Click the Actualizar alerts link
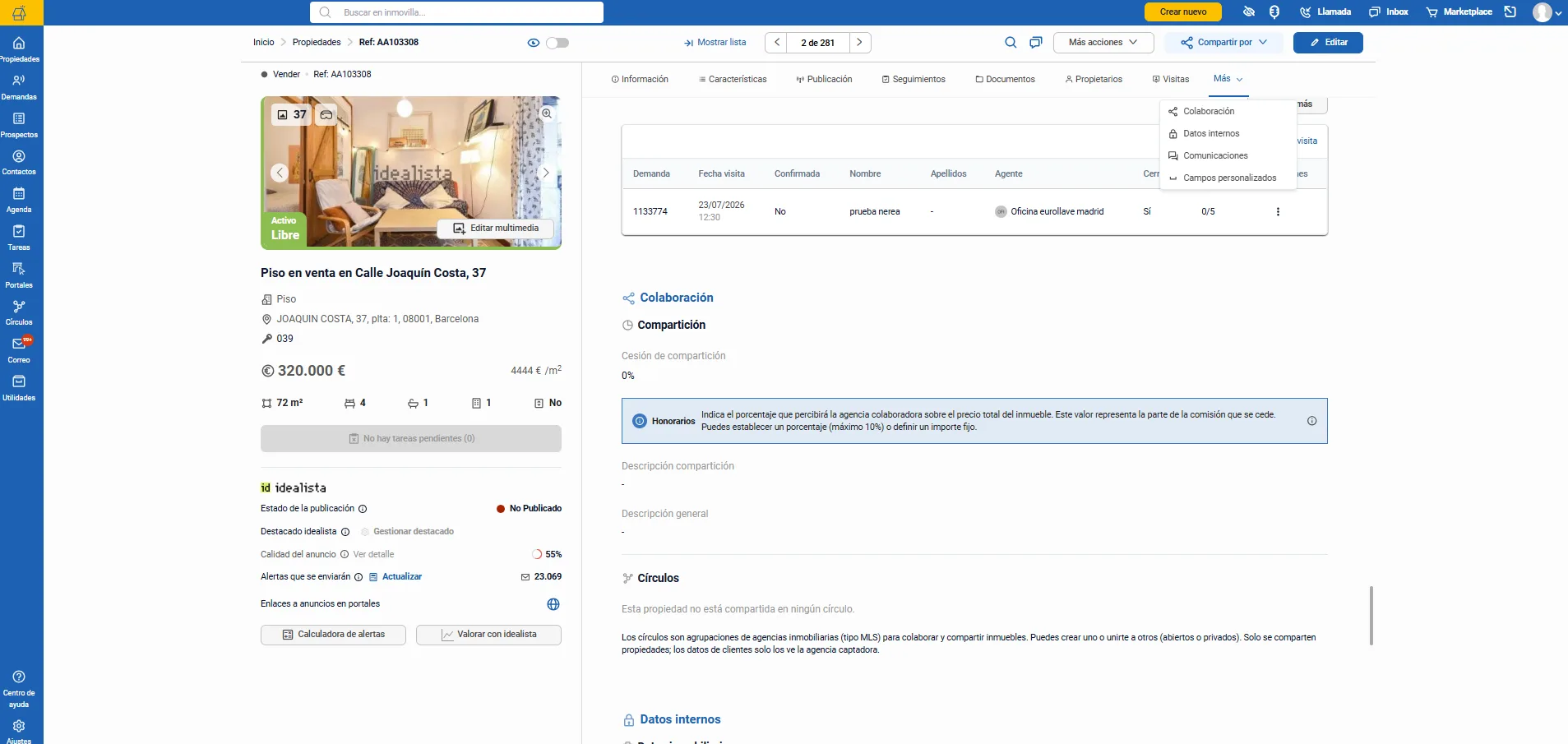 coord(402,577)
